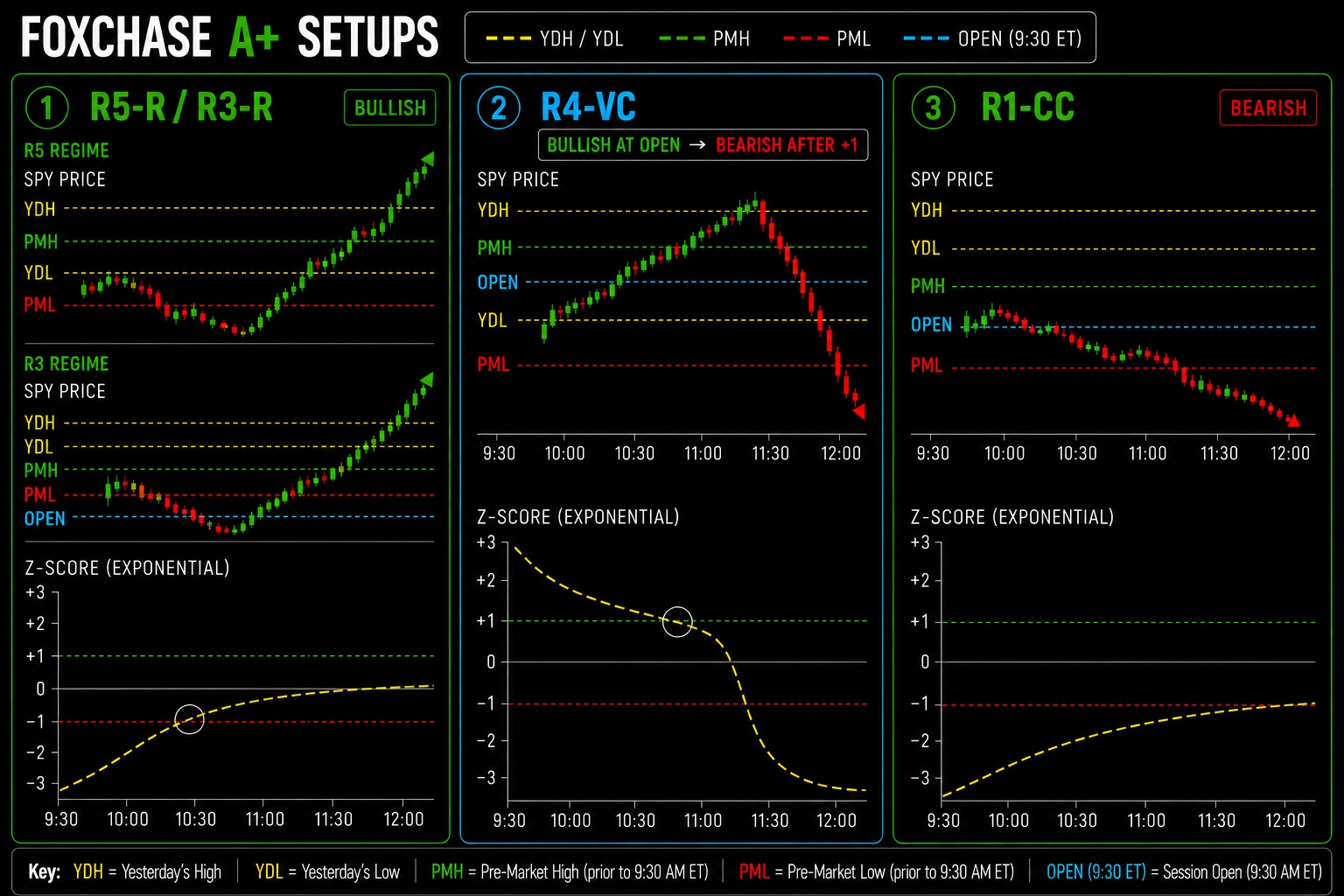Click 9:30 on the R5-R z-score time axis

click(x=61, y=819)
